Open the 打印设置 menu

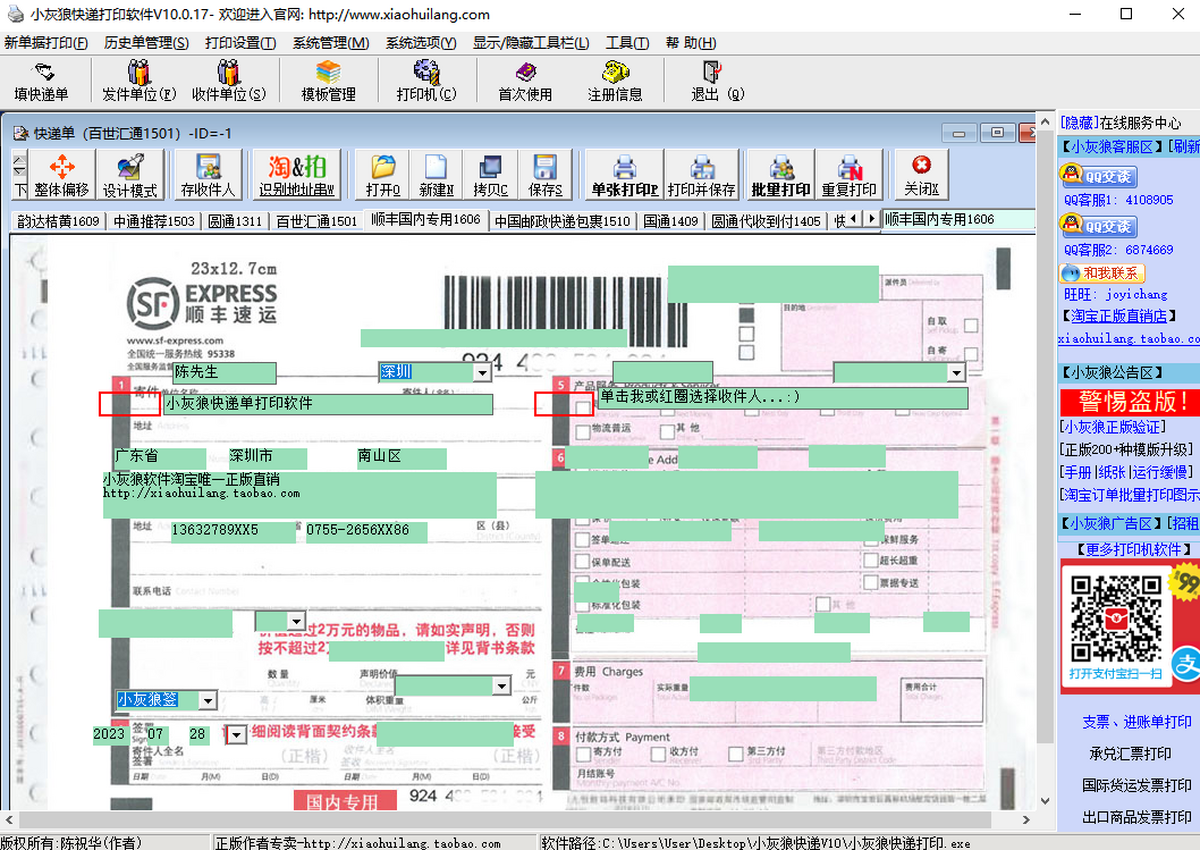241,43
